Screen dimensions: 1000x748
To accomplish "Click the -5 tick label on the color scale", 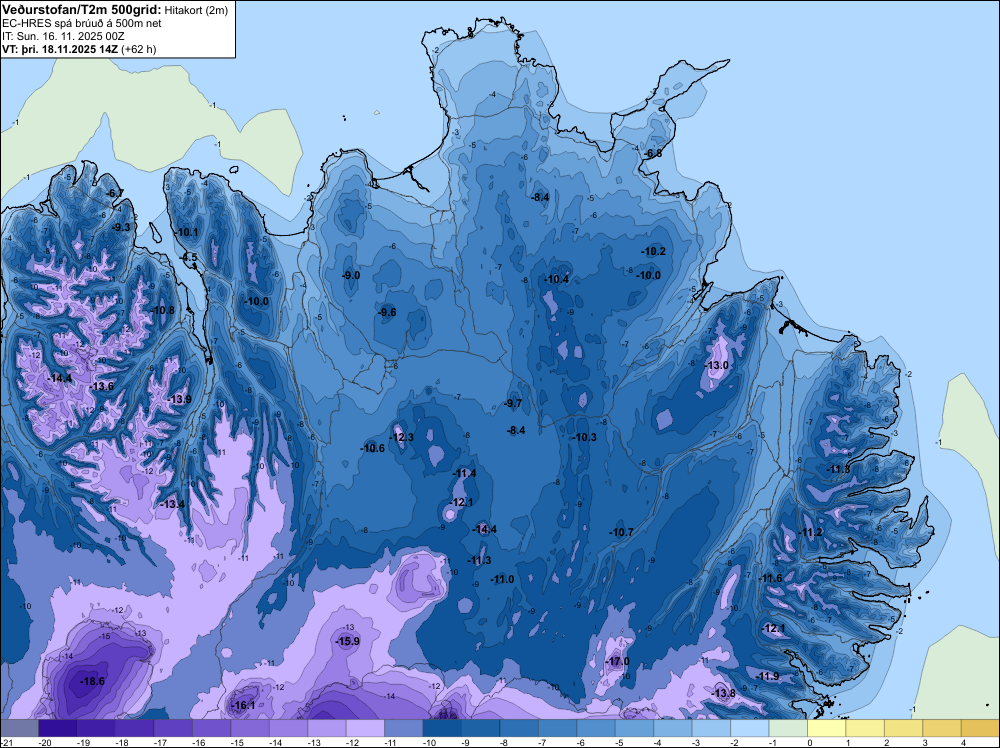I will tap(620, 742).
